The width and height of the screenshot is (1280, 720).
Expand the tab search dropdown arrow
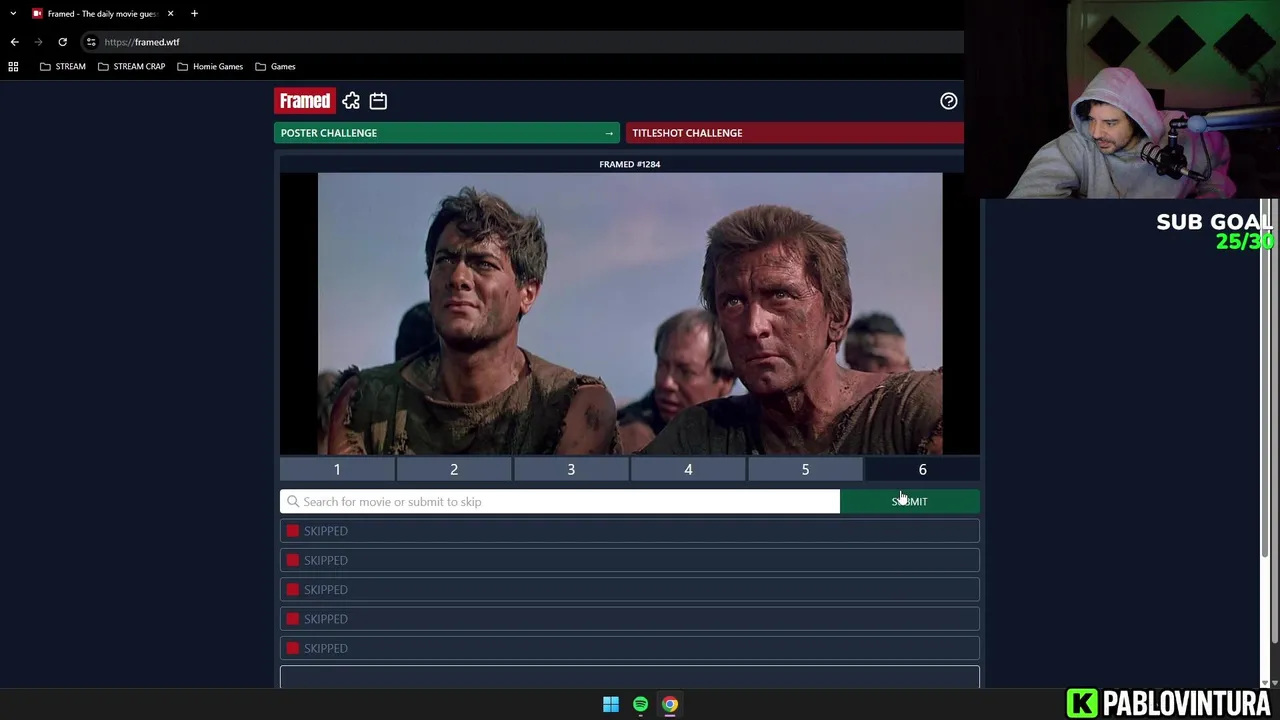(x=13, y=13)
